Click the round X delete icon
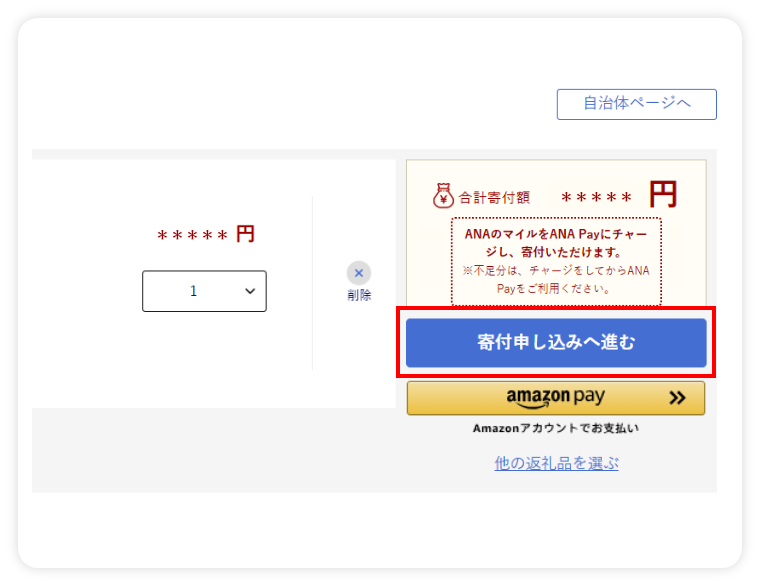The image size is (760, 586). pyautogui.click(x=359, y=273)
